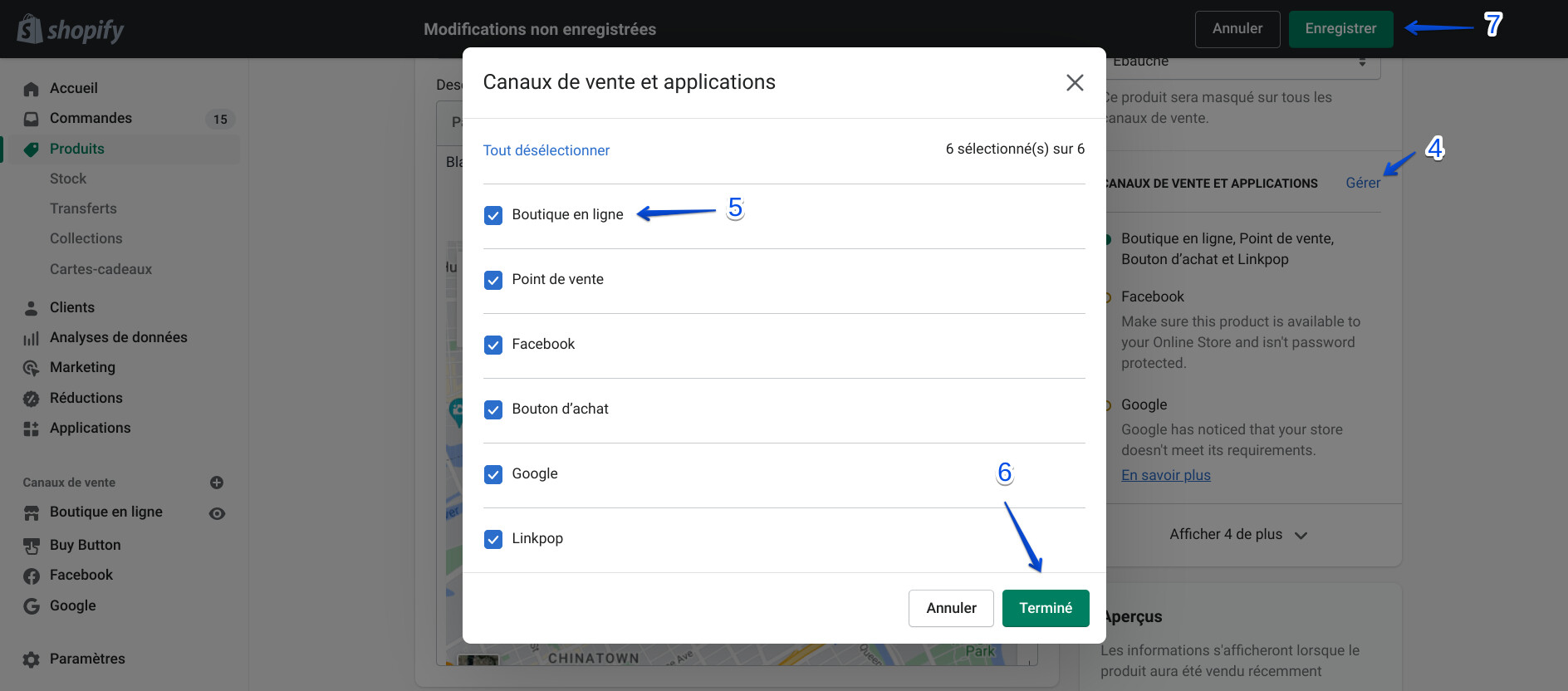The width and height of the screenshot is (1568, 691).
Task: Add a sales channel with plus icon
Action: point(217,483)
